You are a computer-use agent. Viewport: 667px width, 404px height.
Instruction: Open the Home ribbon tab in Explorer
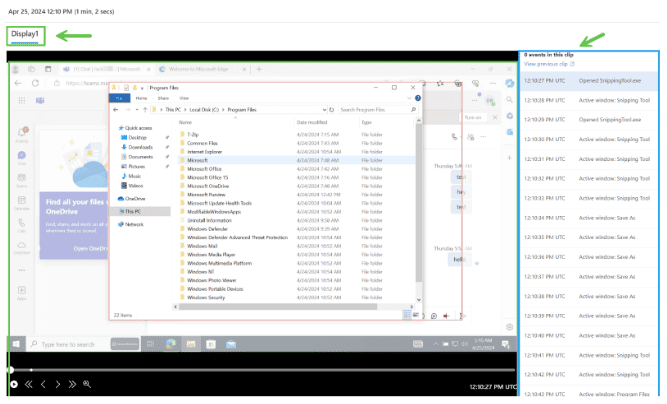click(141, 98)
